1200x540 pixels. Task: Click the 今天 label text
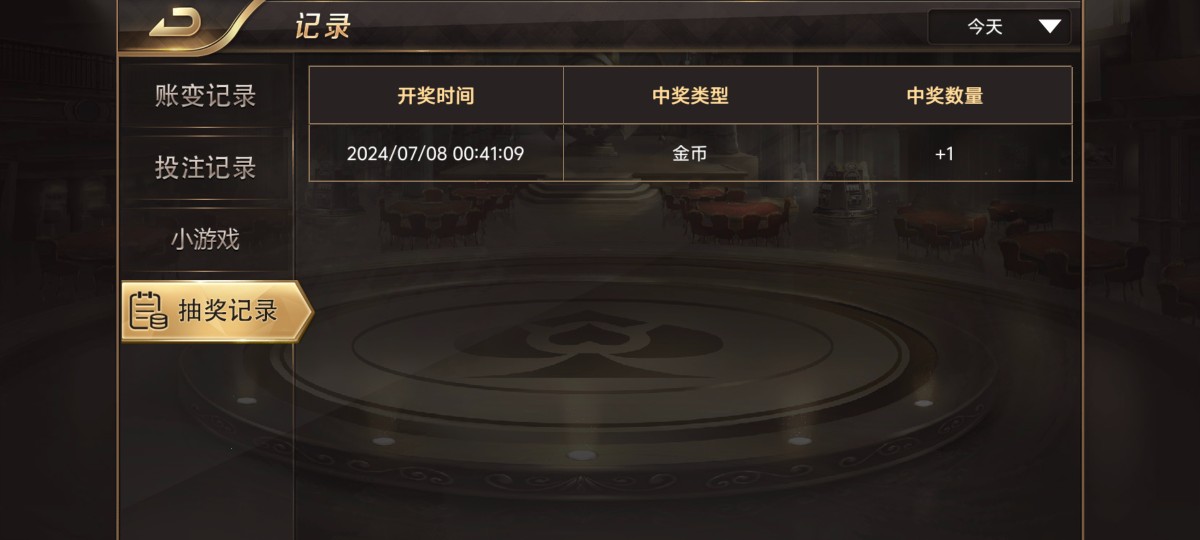985,27
